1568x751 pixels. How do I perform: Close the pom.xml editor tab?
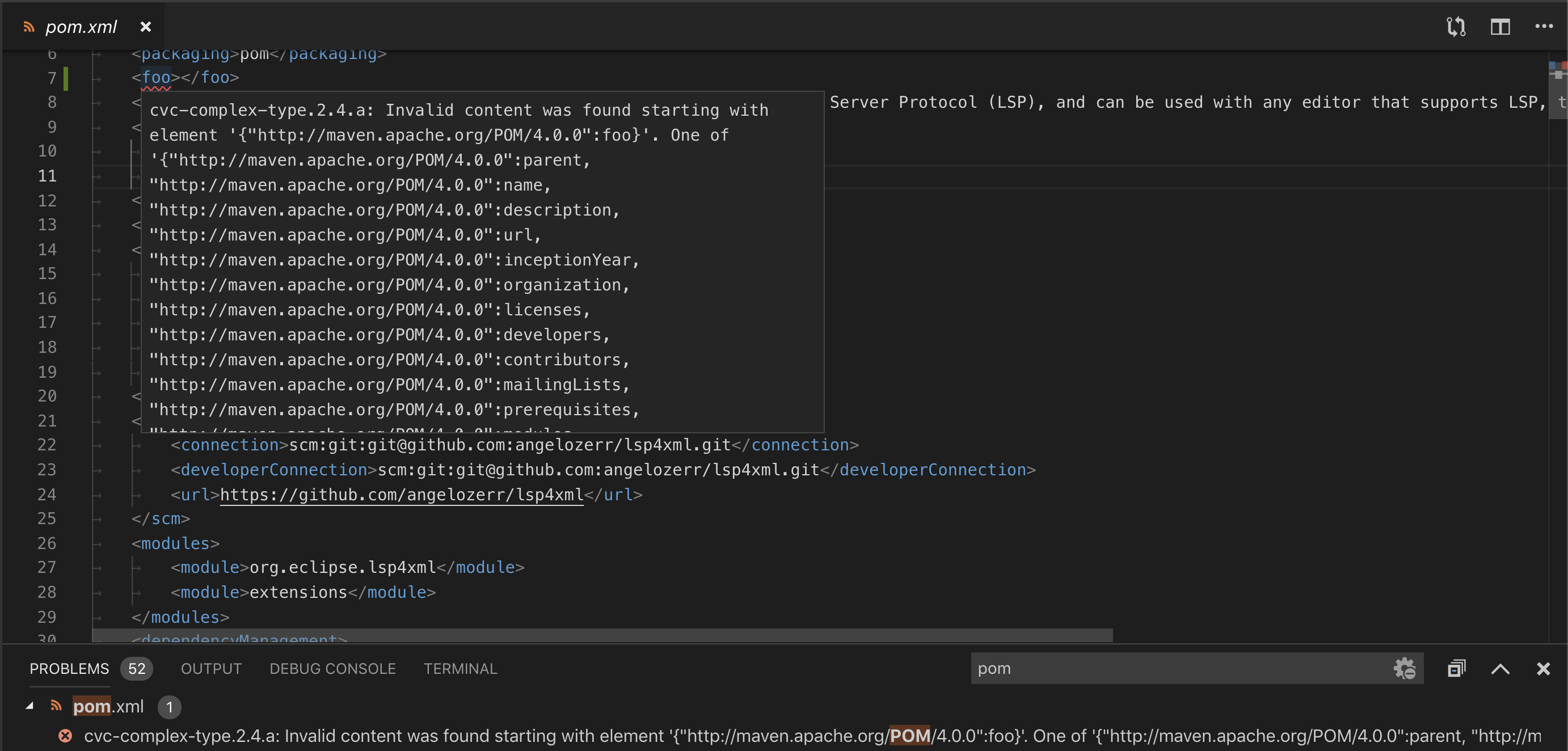point(145,27)
